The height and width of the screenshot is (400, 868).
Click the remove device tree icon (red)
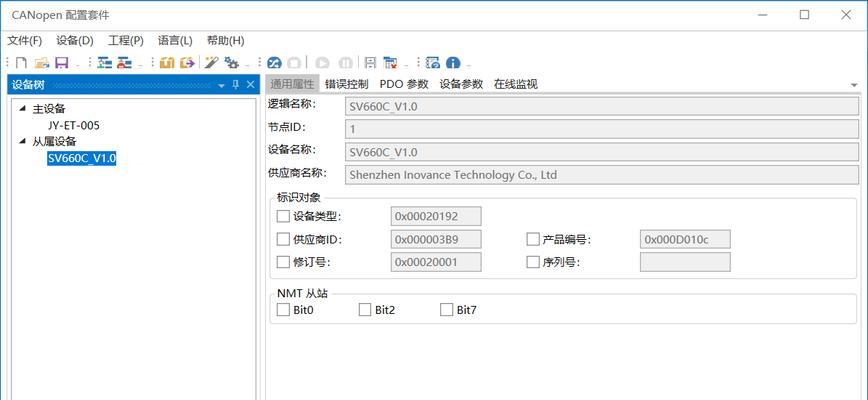pos(124,63)
